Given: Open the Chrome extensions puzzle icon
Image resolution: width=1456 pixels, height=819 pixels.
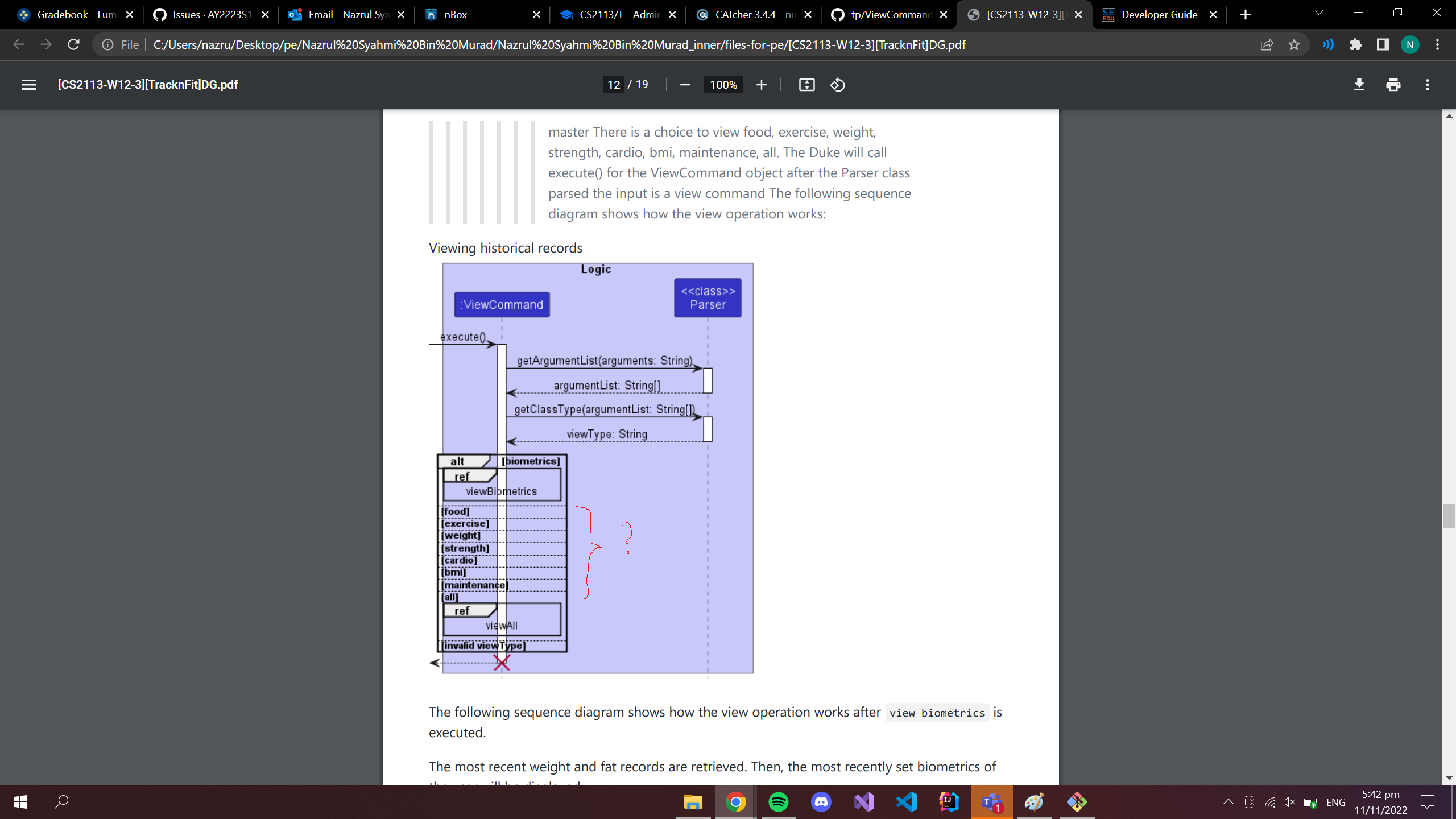Looking at the screenshot, I should click(1355, 44).
